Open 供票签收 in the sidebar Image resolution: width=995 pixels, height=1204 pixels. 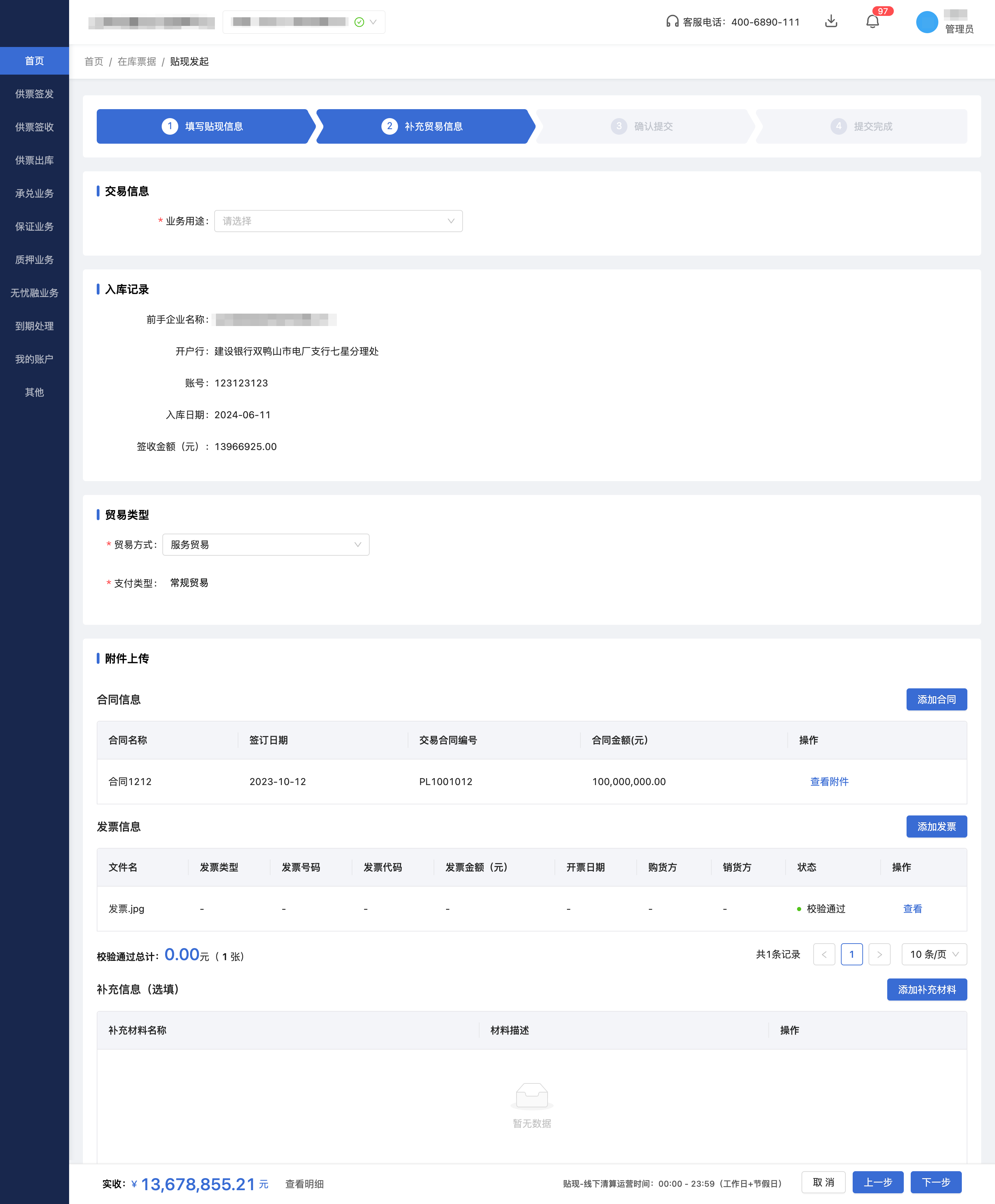(x=35, y=127)
